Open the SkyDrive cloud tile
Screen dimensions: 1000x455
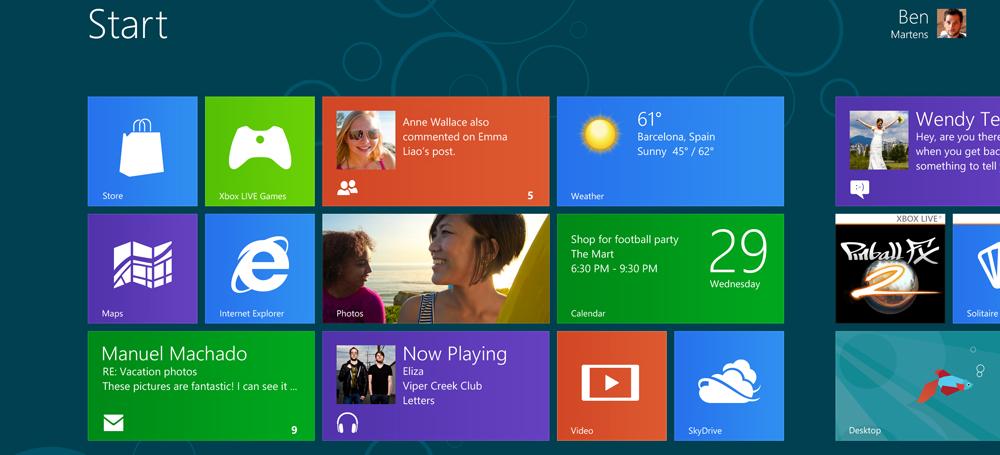[x=729, y=385]
